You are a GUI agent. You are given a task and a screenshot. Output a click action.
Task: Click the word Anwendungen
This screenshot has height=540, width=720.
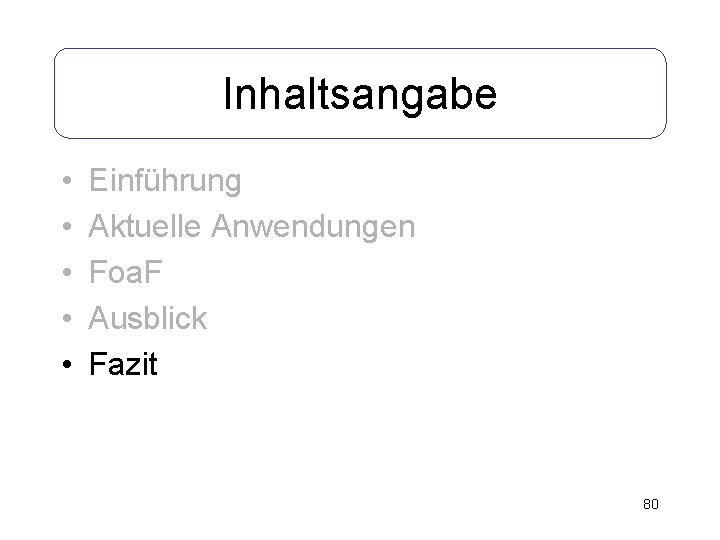(x=315, y=227)
